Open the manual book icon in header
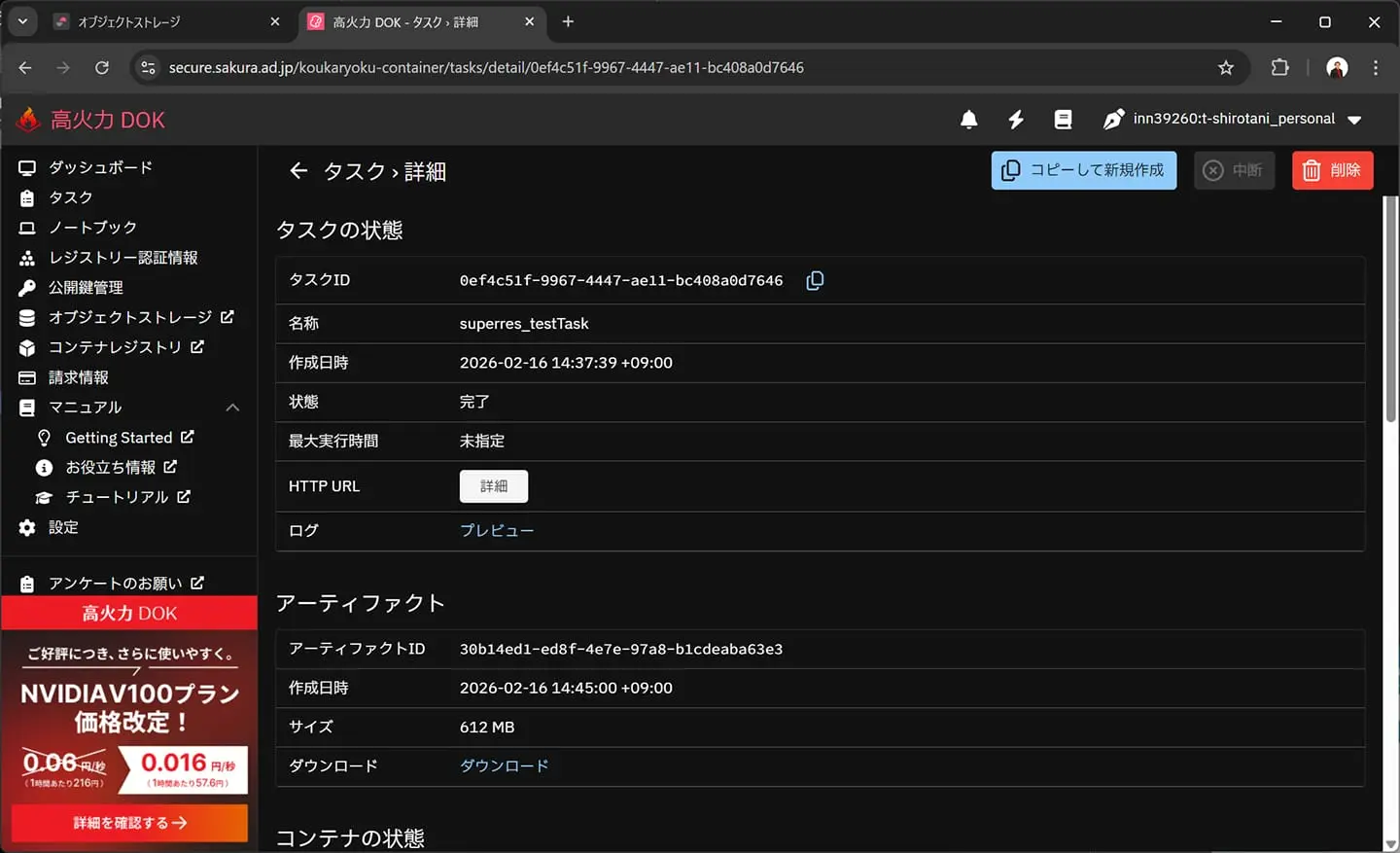The image size is (1400, 853). click(1063, 120)
